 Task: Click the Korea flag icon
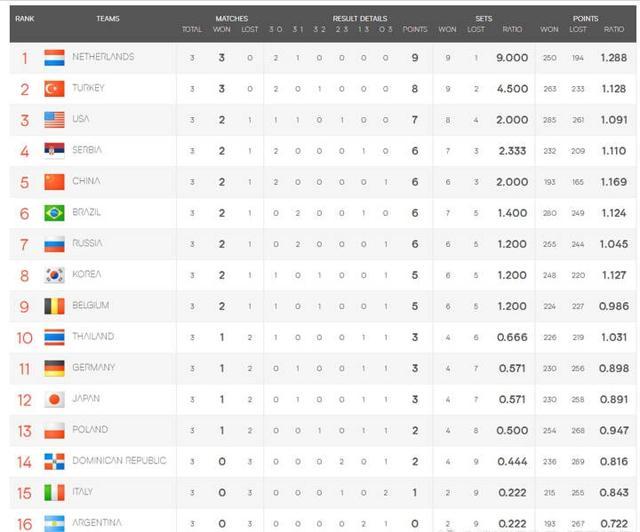54,275
